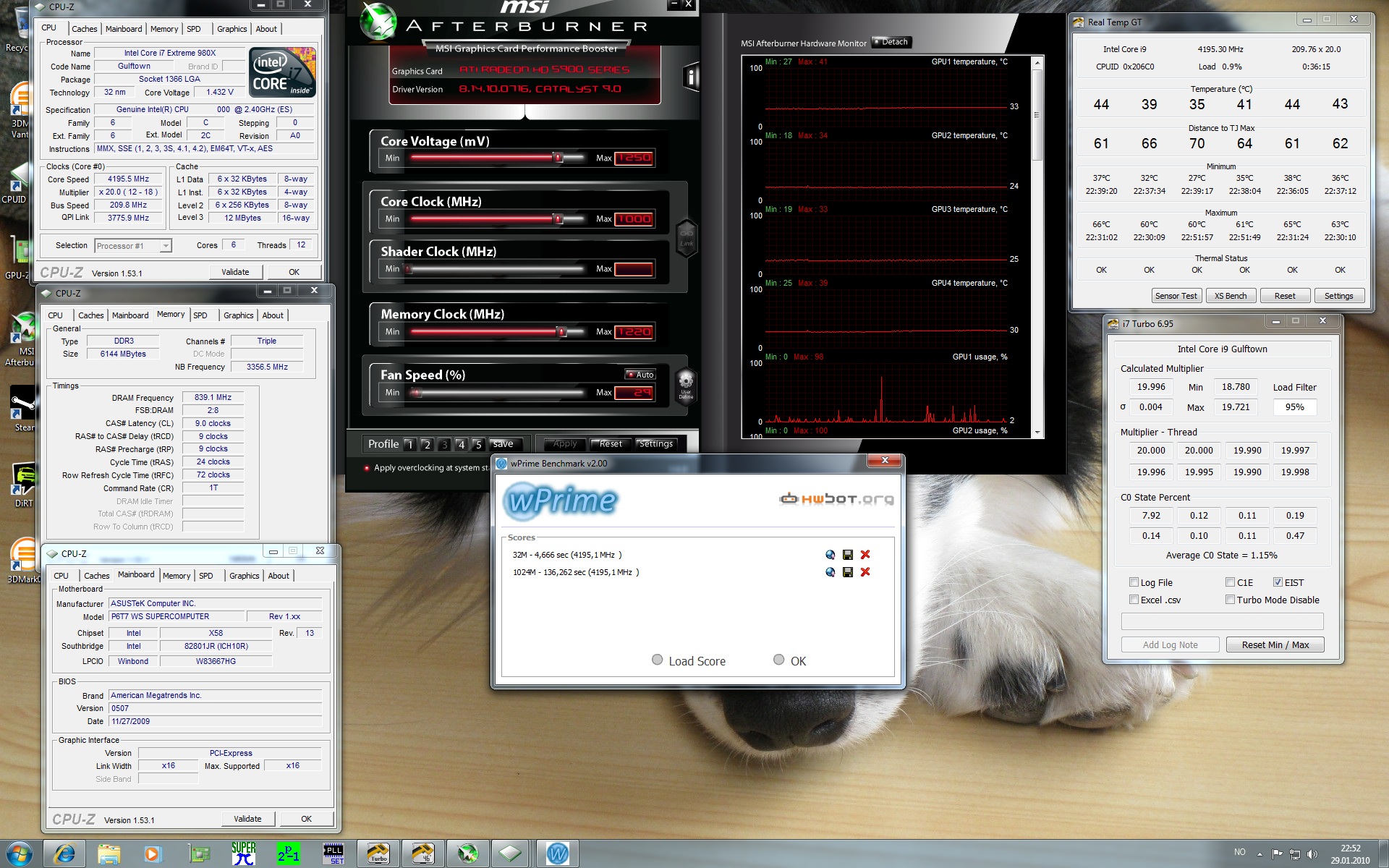Image resolution: width=1389 pixels, height=868 pixels.
Task: Check Turbo Mode Disable
Action: click(x=1230, y=600)
